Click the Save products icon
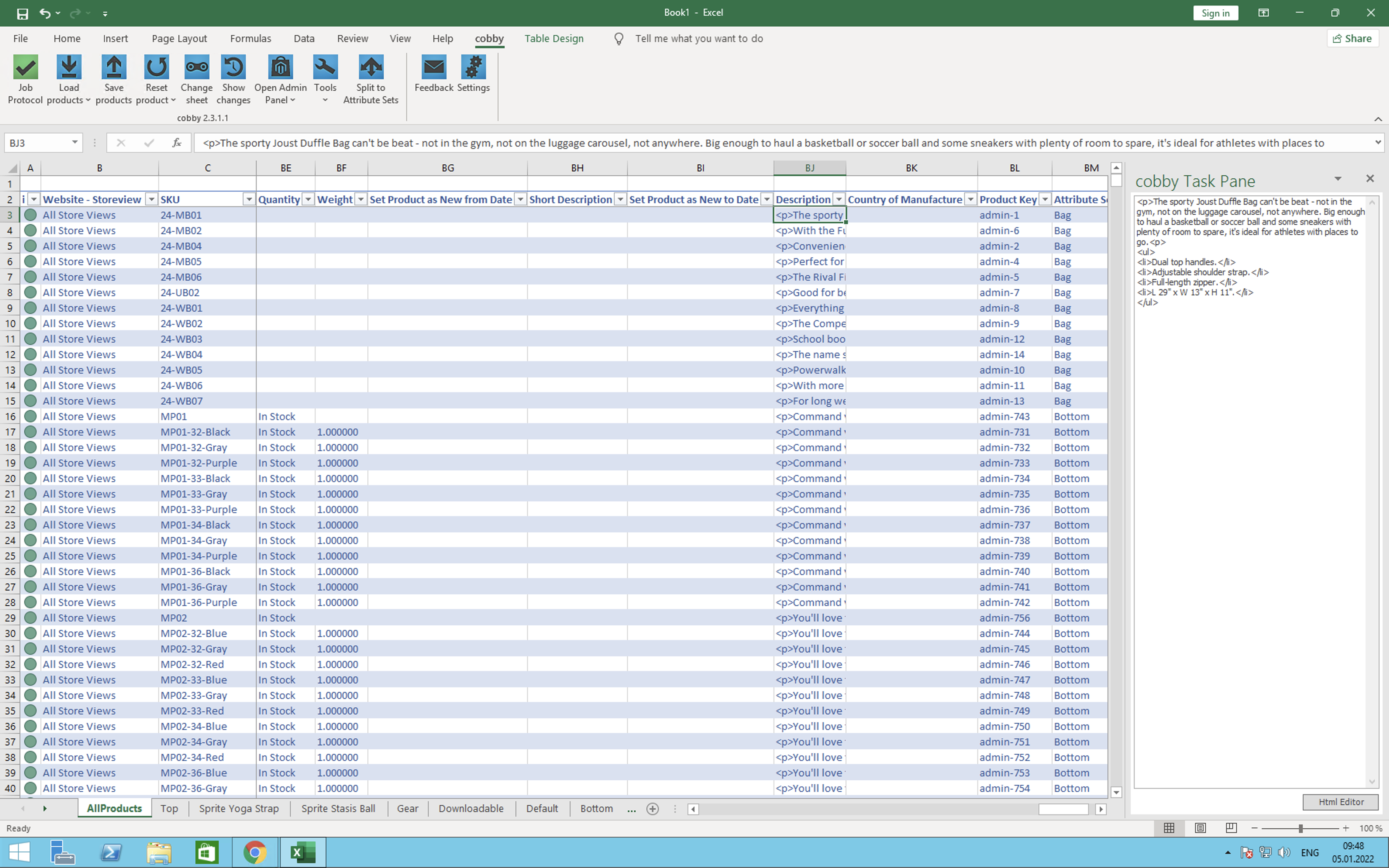Image resolution: width=1389 pixels, height=868 pixels. (114, 68)
